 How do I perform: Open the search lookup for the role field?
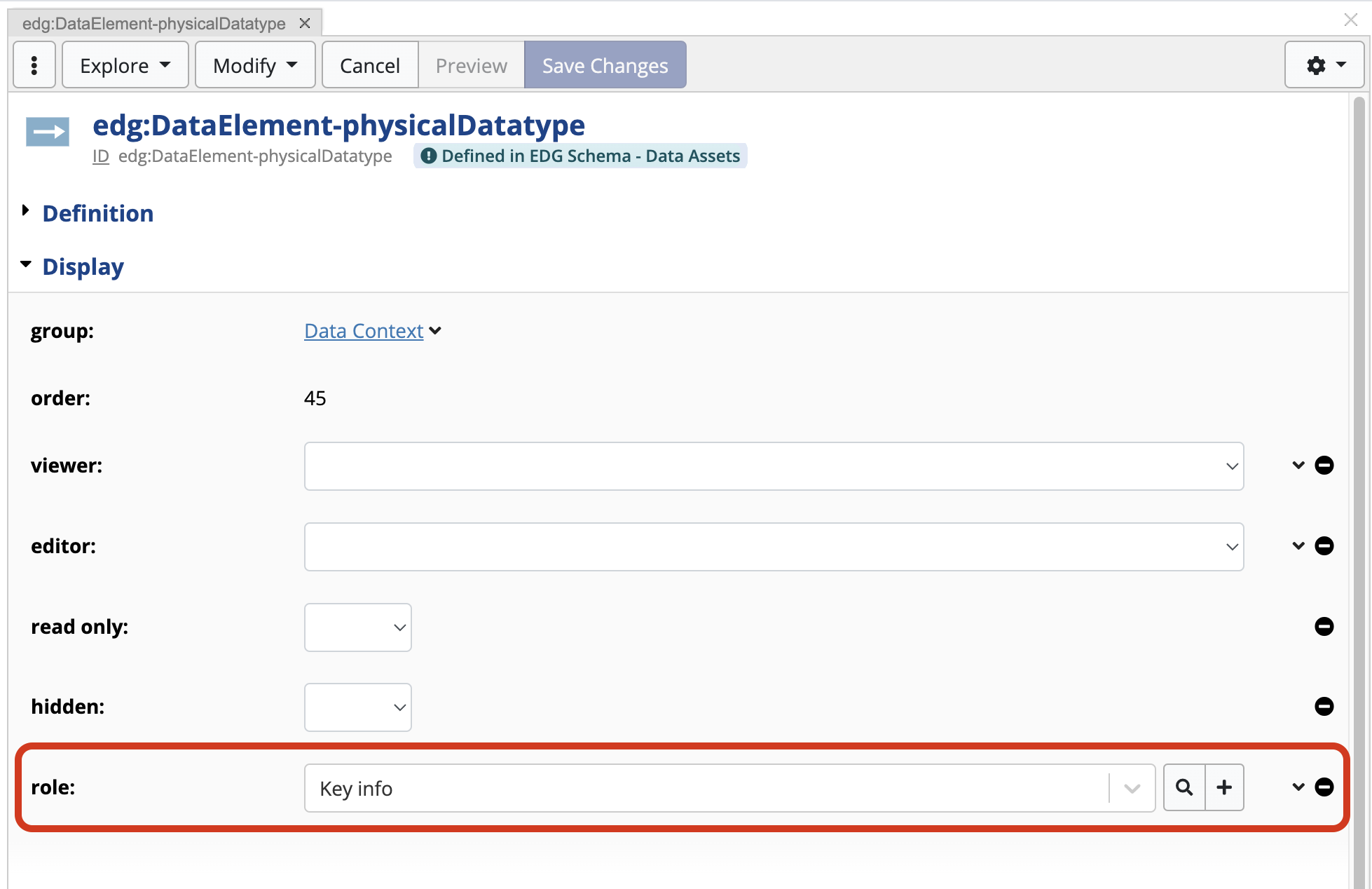tap(1184, 787)
